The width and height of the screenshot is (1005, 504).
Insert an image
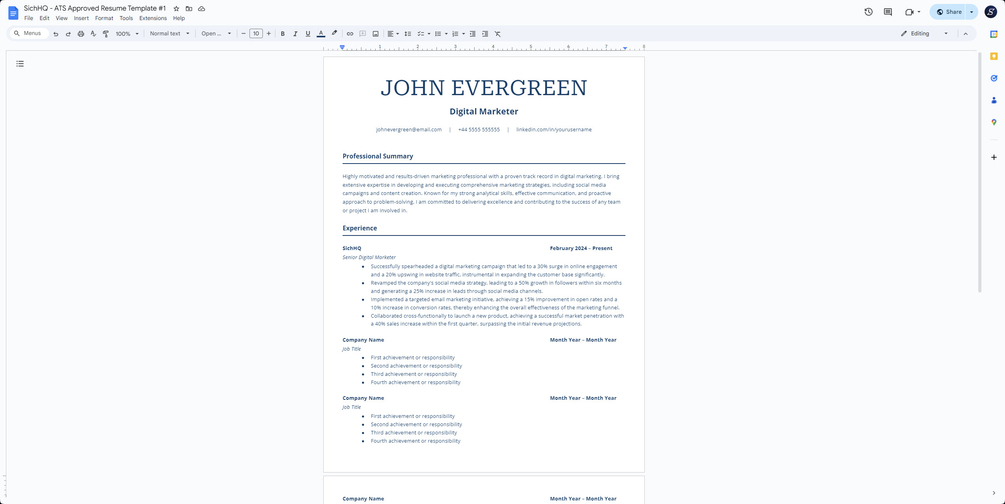pyautogui.click(x=375, y=33)
